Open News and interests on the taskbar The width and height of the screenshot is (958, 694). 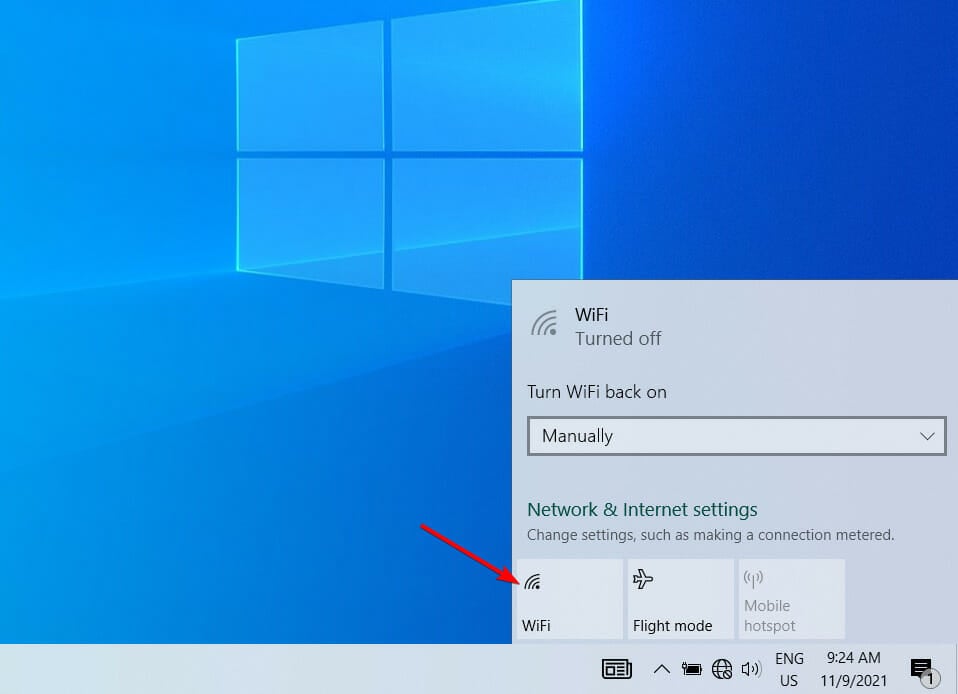(616, 669)
